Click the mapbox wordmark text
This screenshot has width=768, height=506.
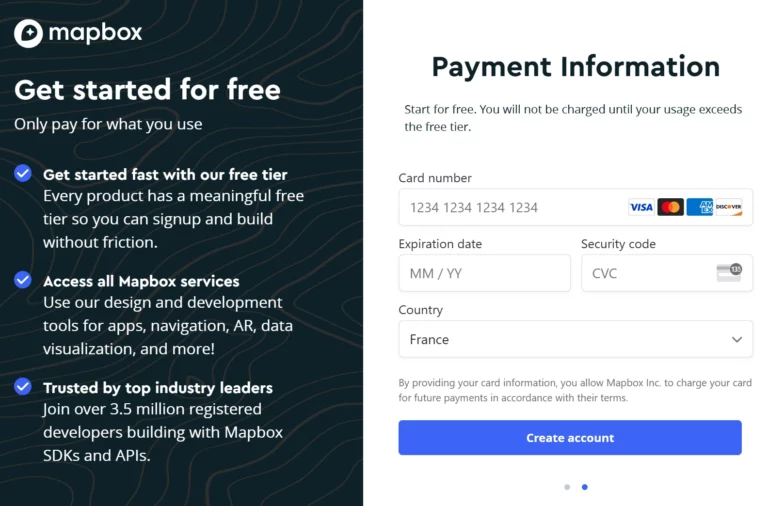pos(96,33)
